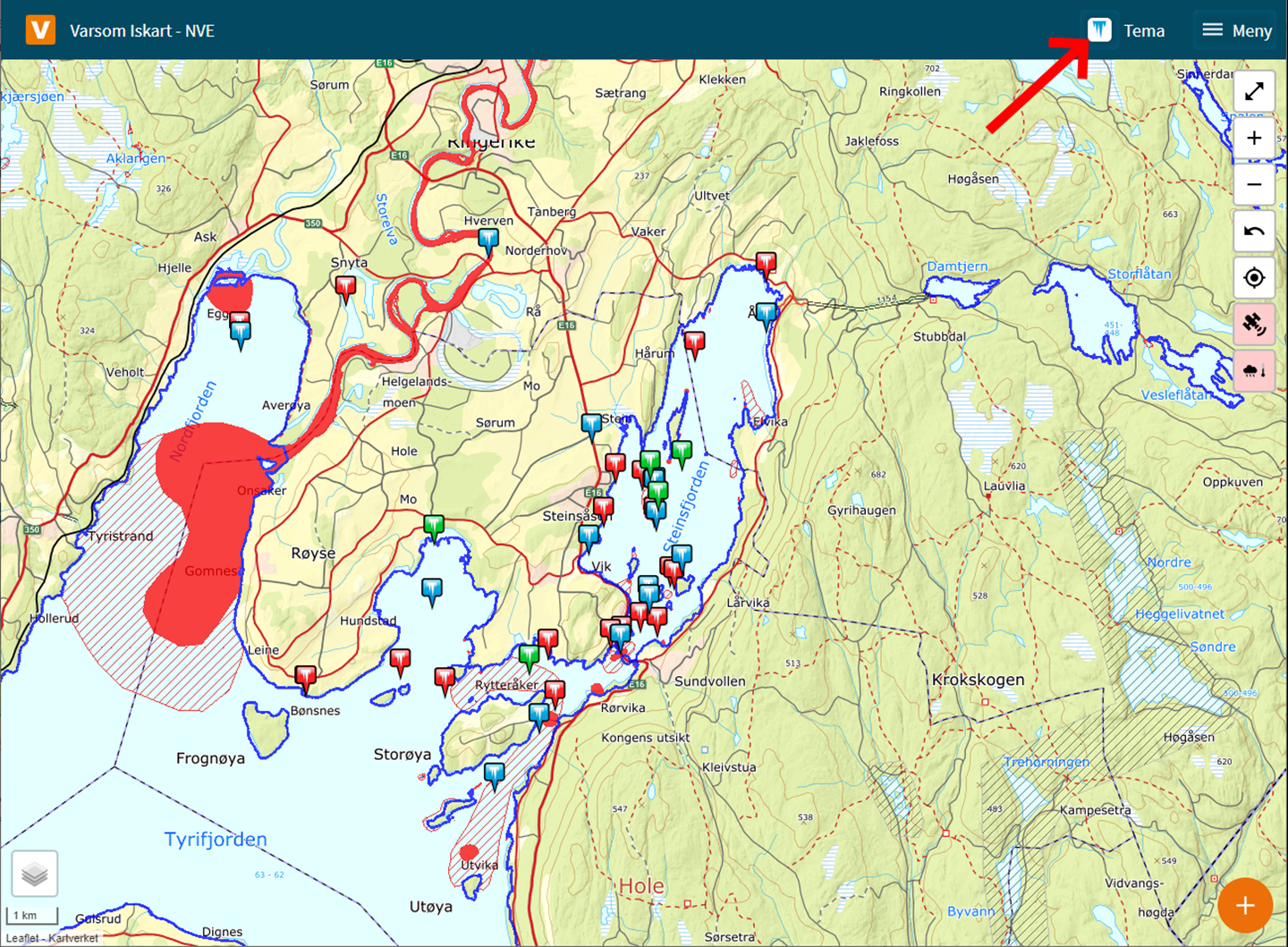Click the fullscreen expand map button
The image size is (1288, 947).
pos(1254,91)
